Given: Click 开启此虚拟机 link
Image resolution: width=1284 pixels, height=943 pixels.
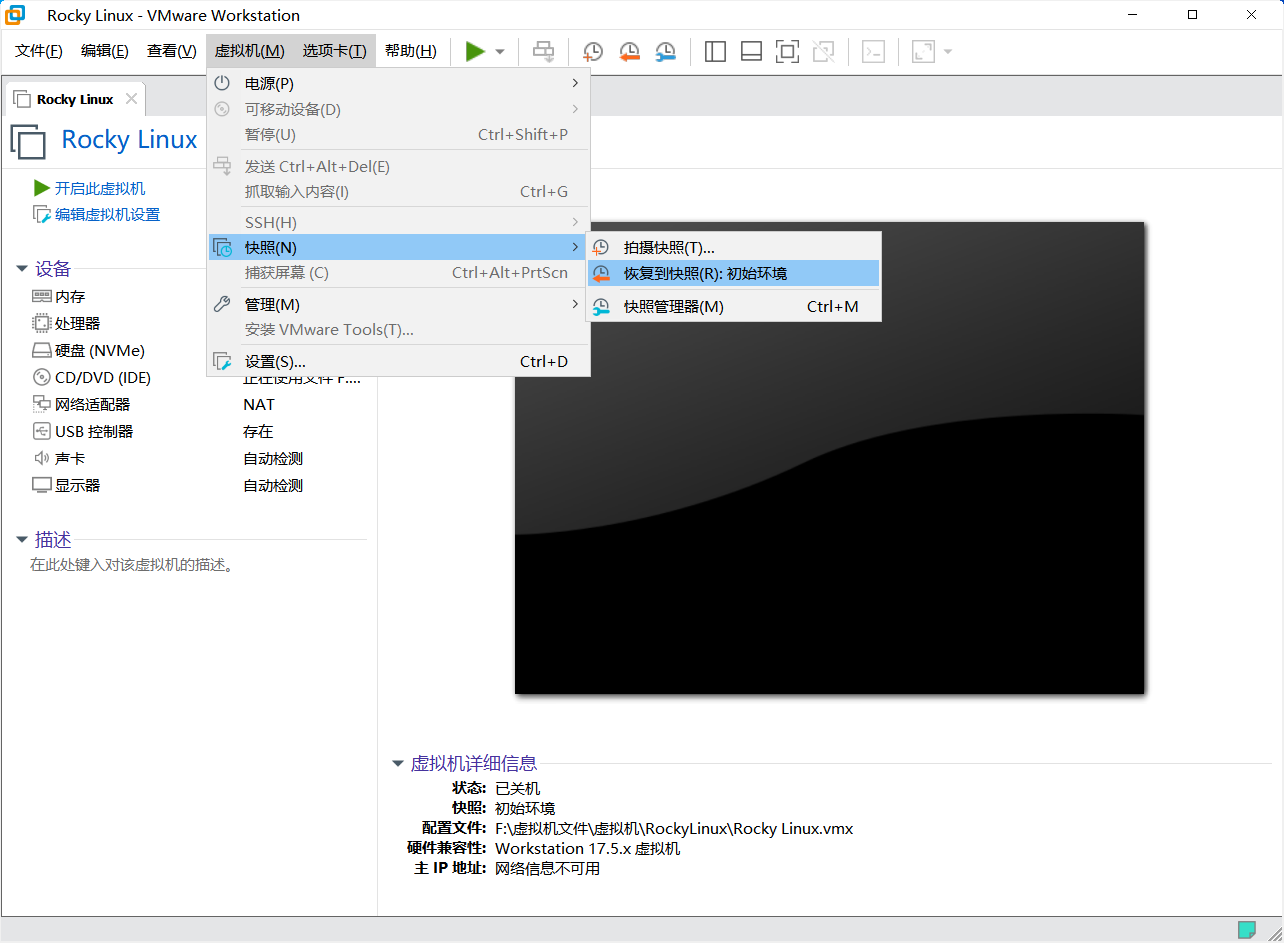Looking at the screenshot, I should point(99,188).
